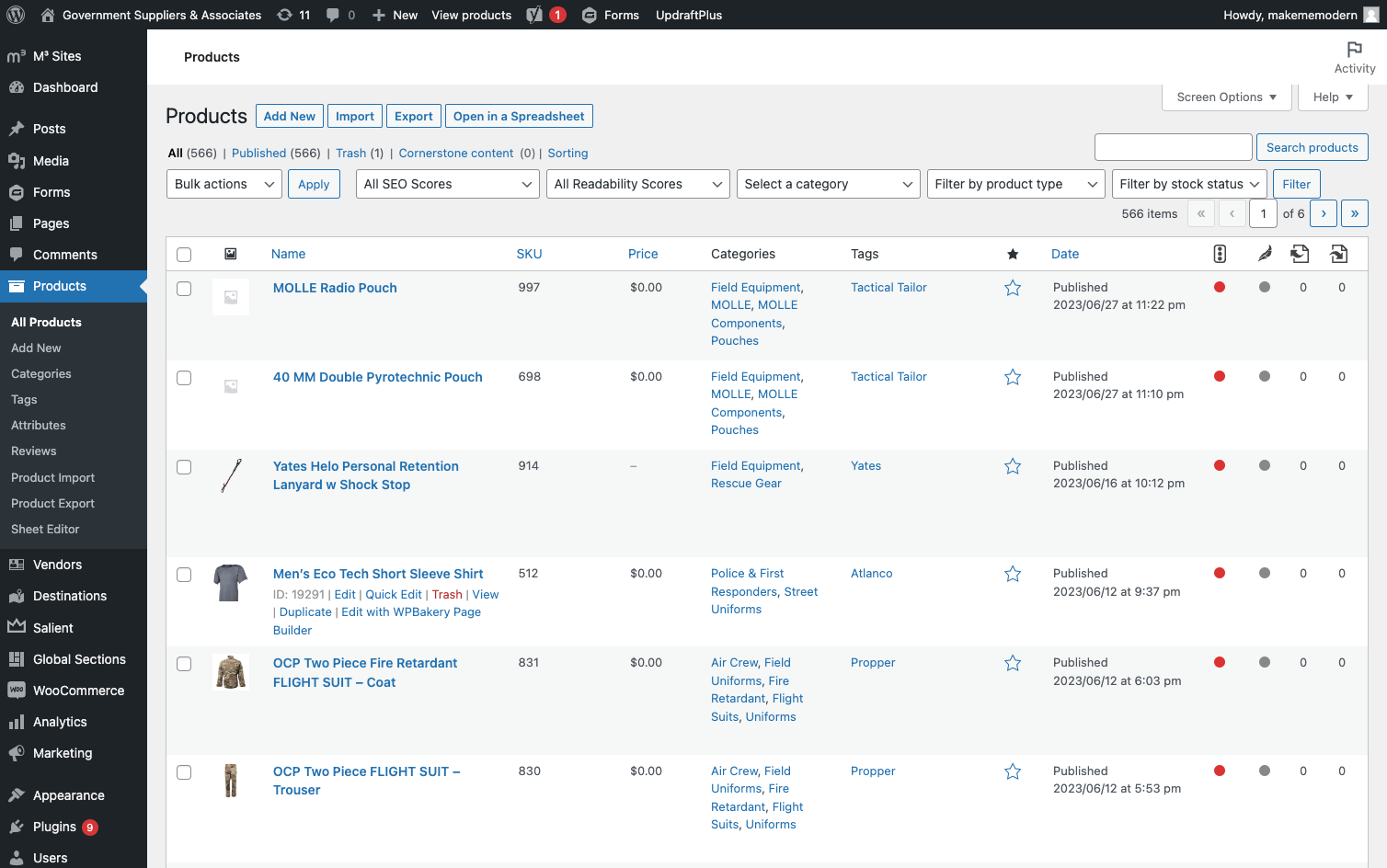
Task: Open the Select a category dropdown
Action: (828, 184)
